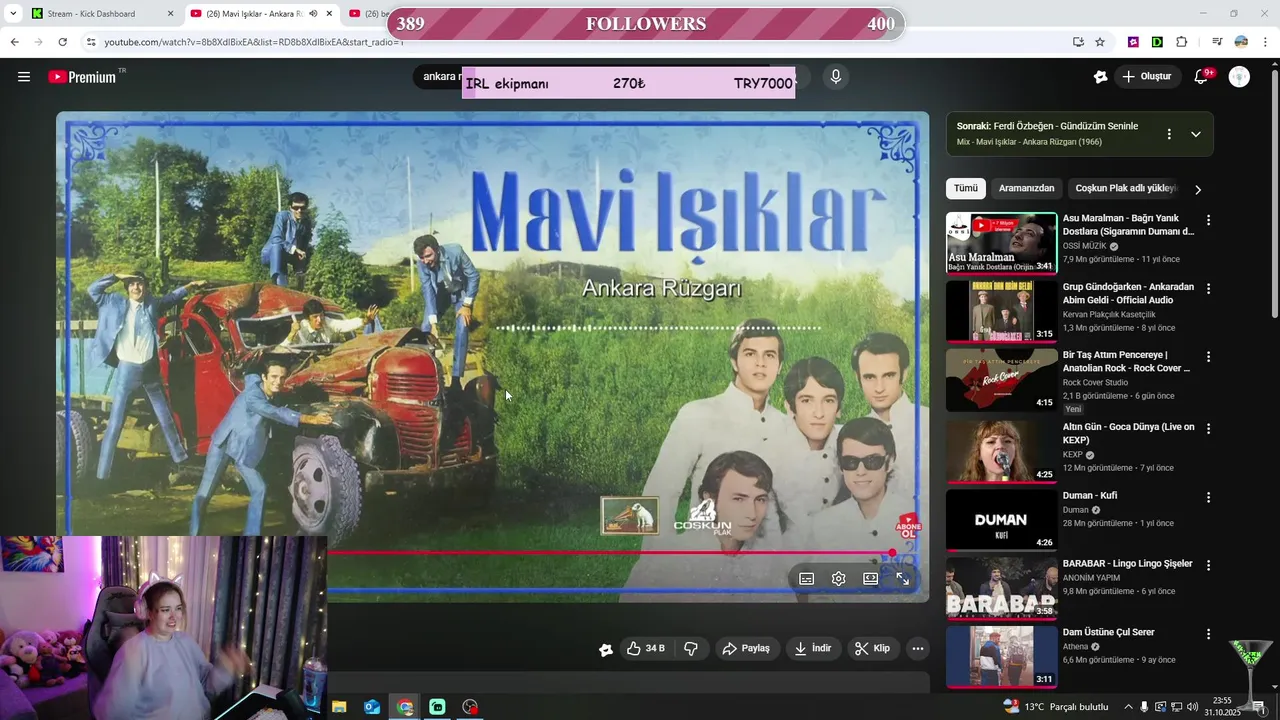Go to YouTube Premium home logo
1280x720 pixels.
click(82, 77)
